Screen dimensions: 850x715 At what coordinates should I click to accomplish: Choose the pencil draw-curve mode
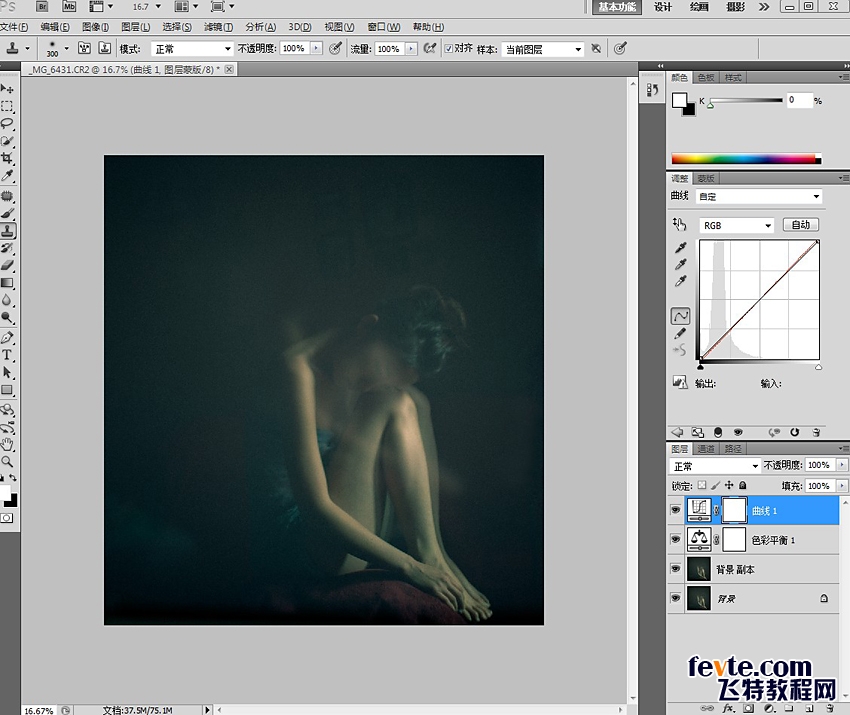[x=680, y=333]
